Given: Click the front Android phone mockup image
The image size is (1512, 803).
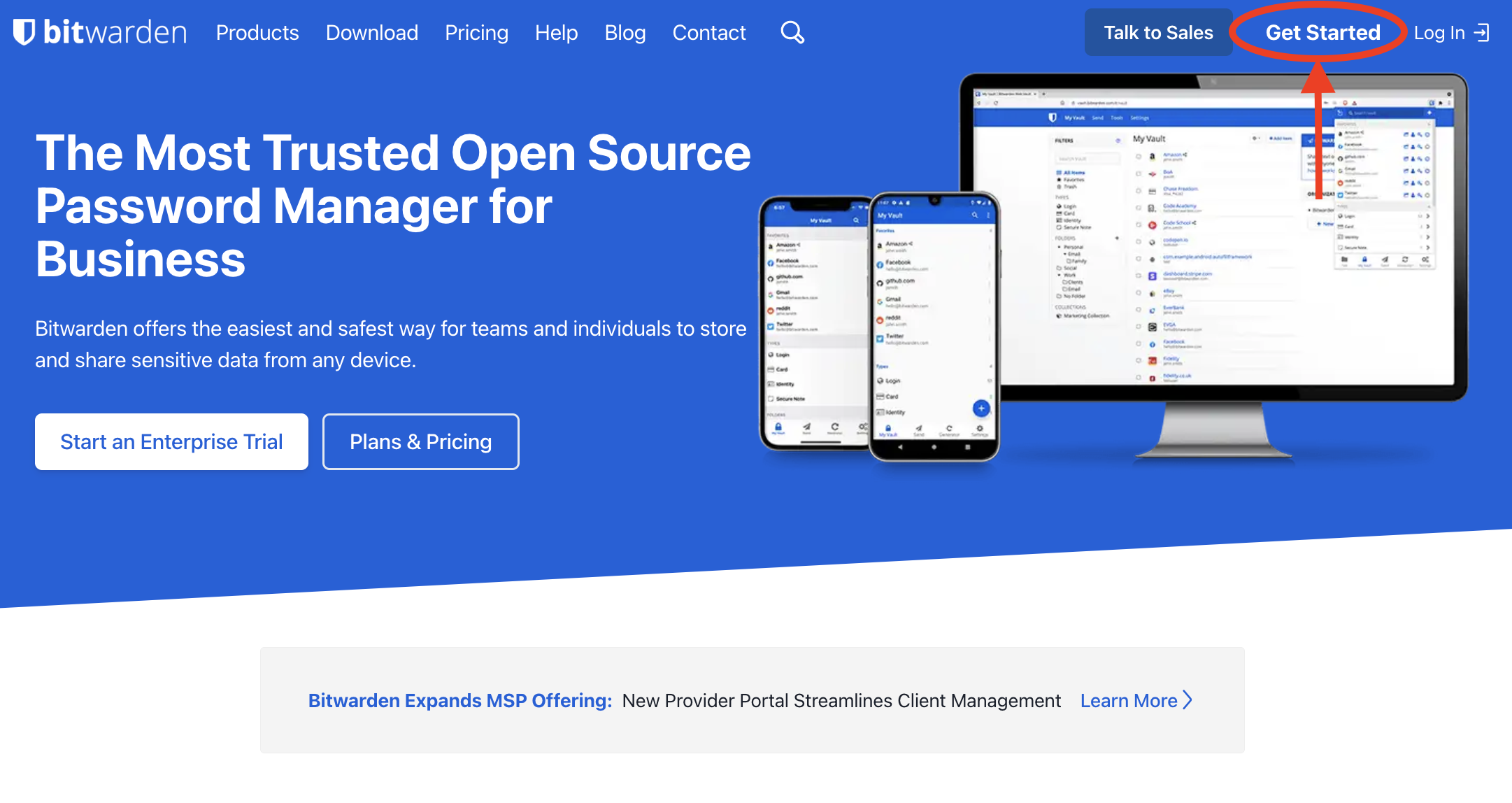Looking at the screenshot, I should [x=934, y=326].
